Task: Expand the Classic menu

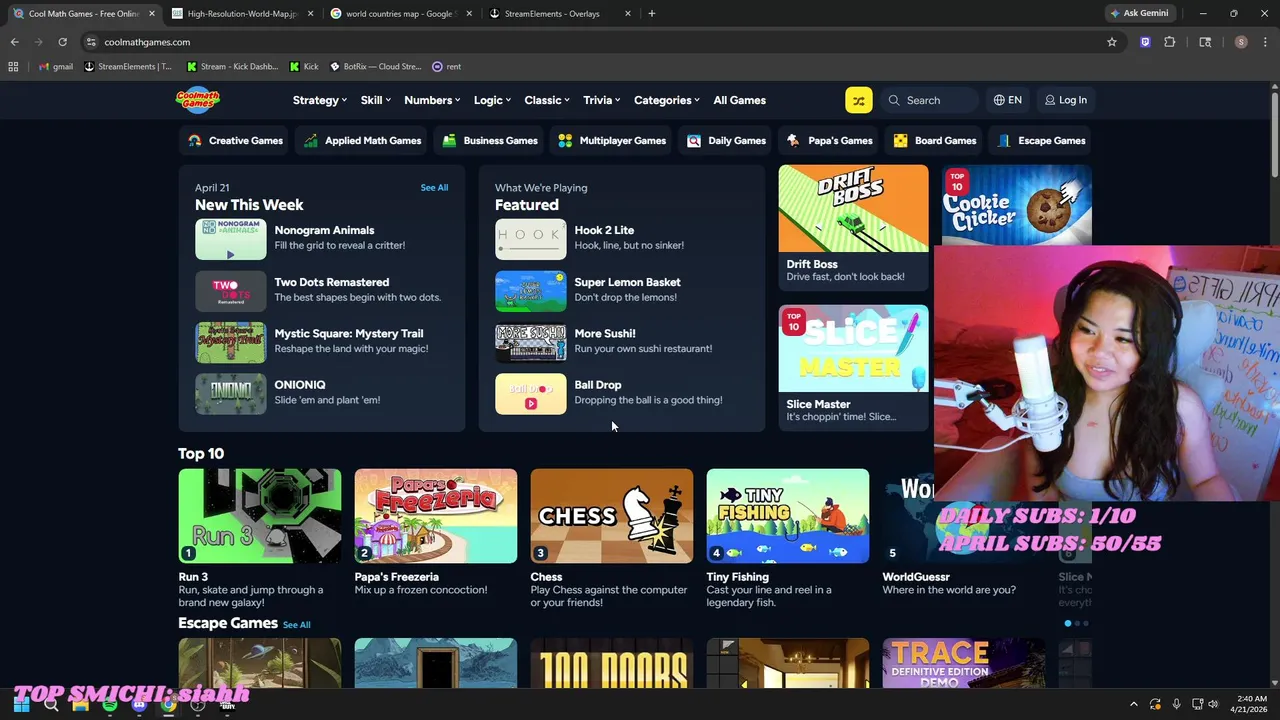Action: (547, 100)
